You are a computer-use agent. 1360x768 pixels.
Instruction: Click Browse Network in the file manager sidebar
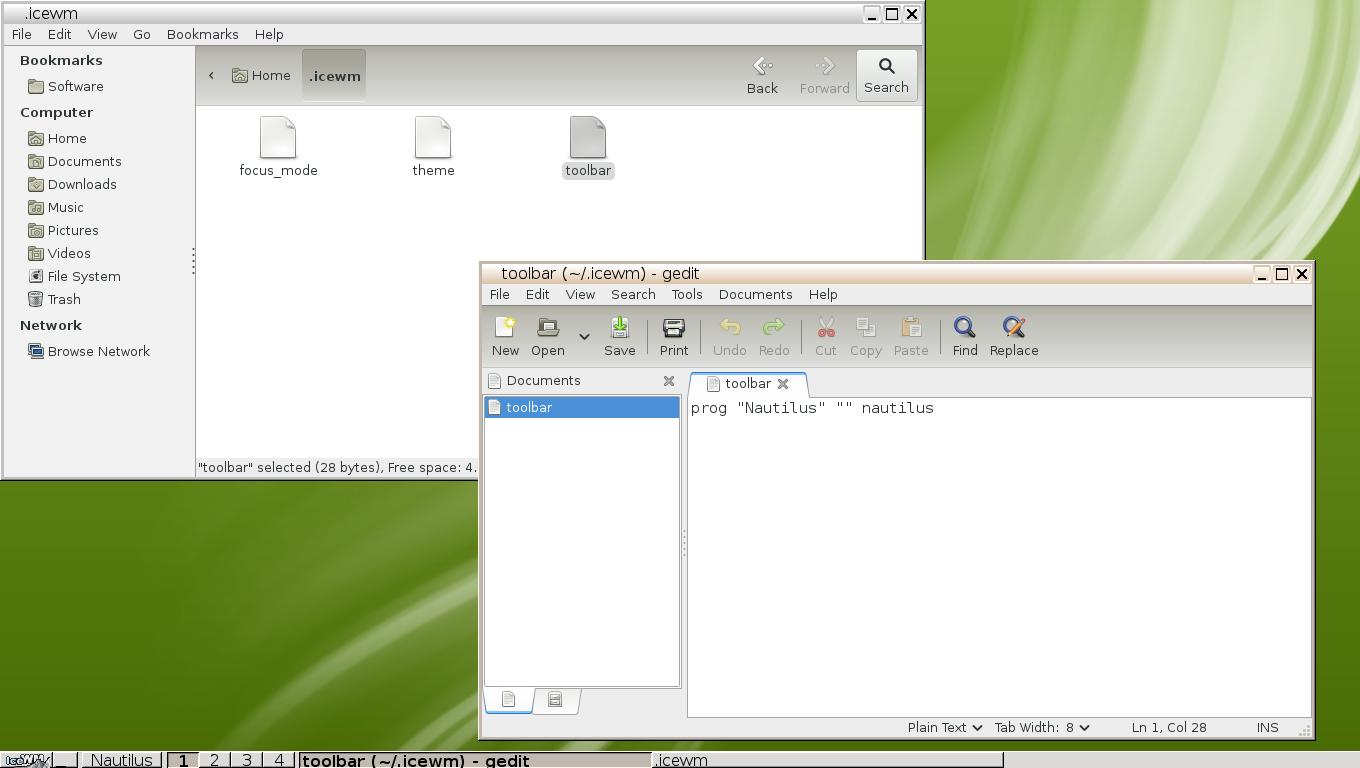(98, 351)
